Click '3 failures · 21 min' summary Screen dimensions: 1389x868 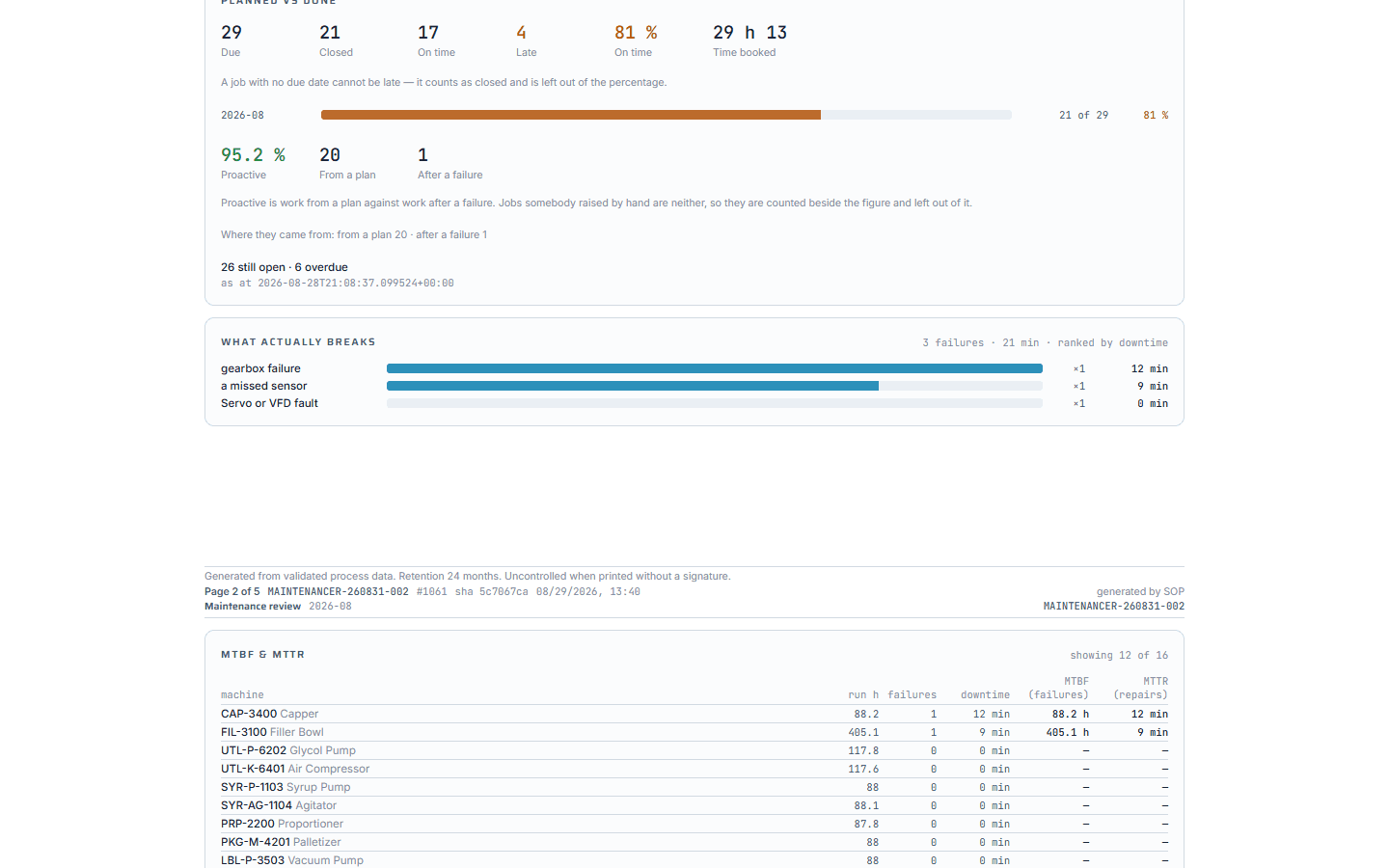point(981,342)
